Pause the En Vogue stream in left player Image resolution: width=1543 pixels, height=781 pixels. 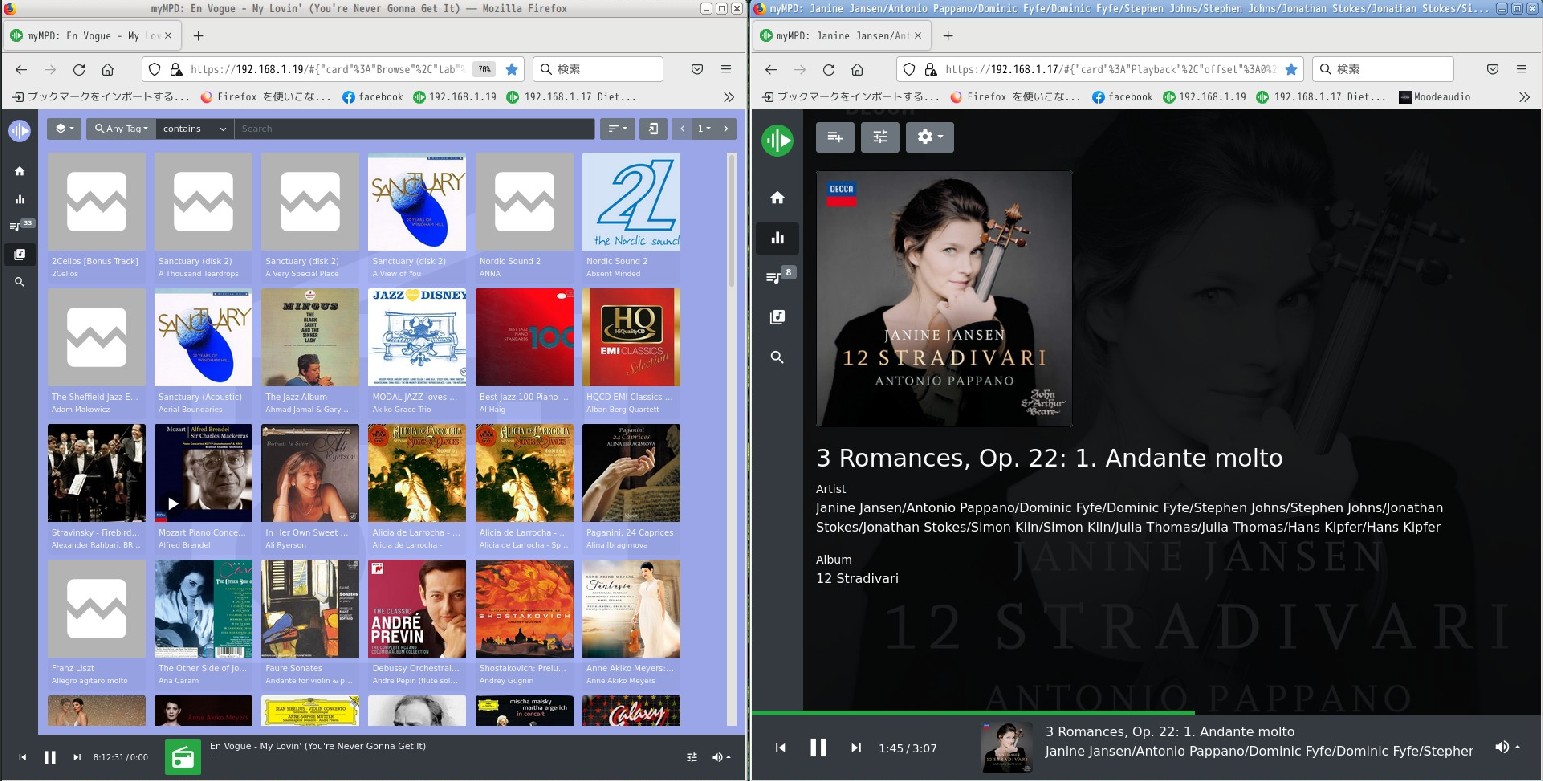tap(50, 757)
